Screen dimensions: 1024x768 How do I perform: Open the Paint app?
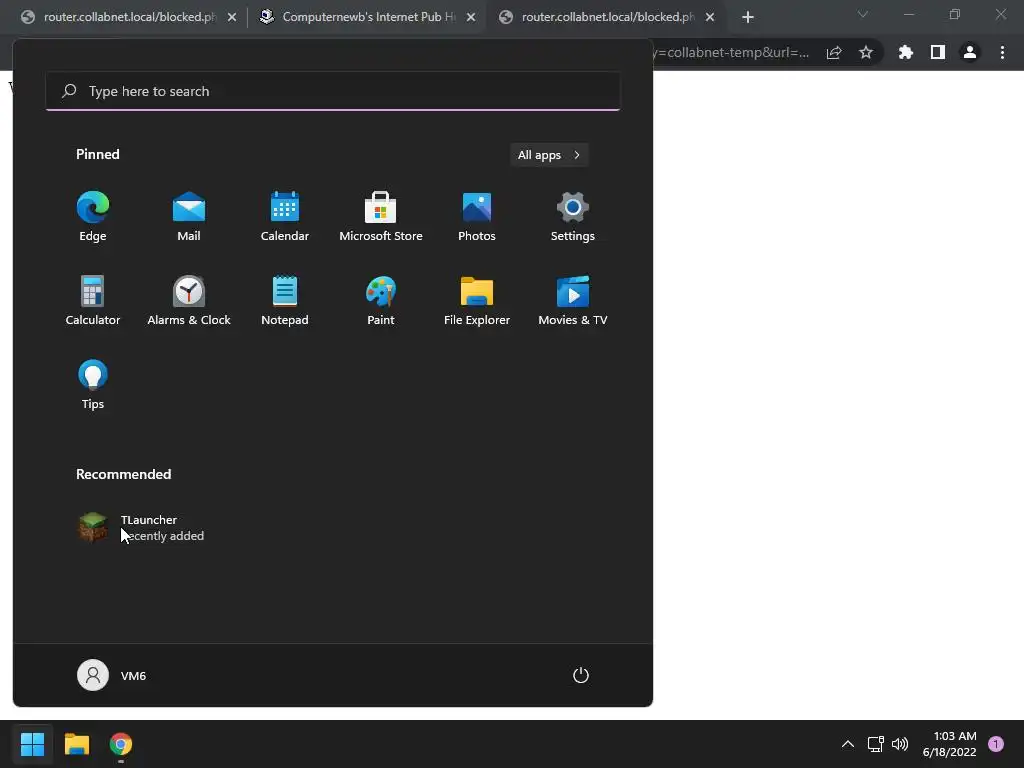coord(381,300)
